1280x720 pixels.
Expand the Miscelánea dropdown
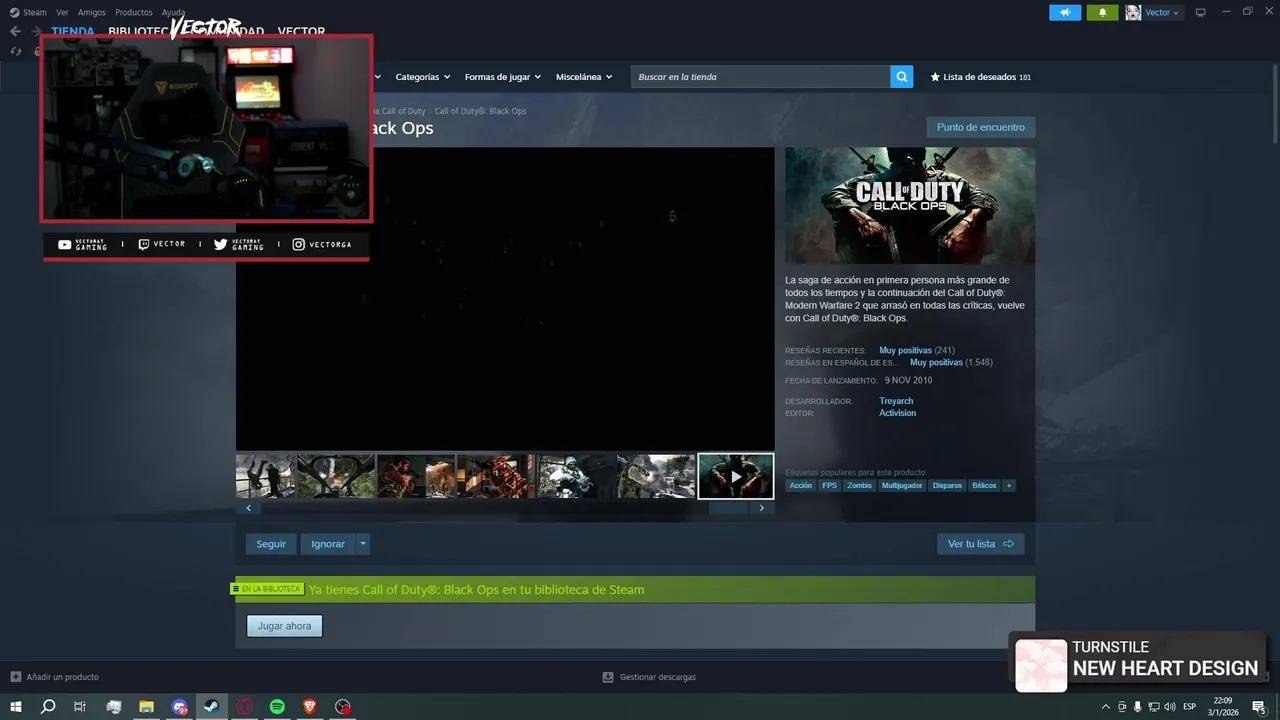pos(584,77)
